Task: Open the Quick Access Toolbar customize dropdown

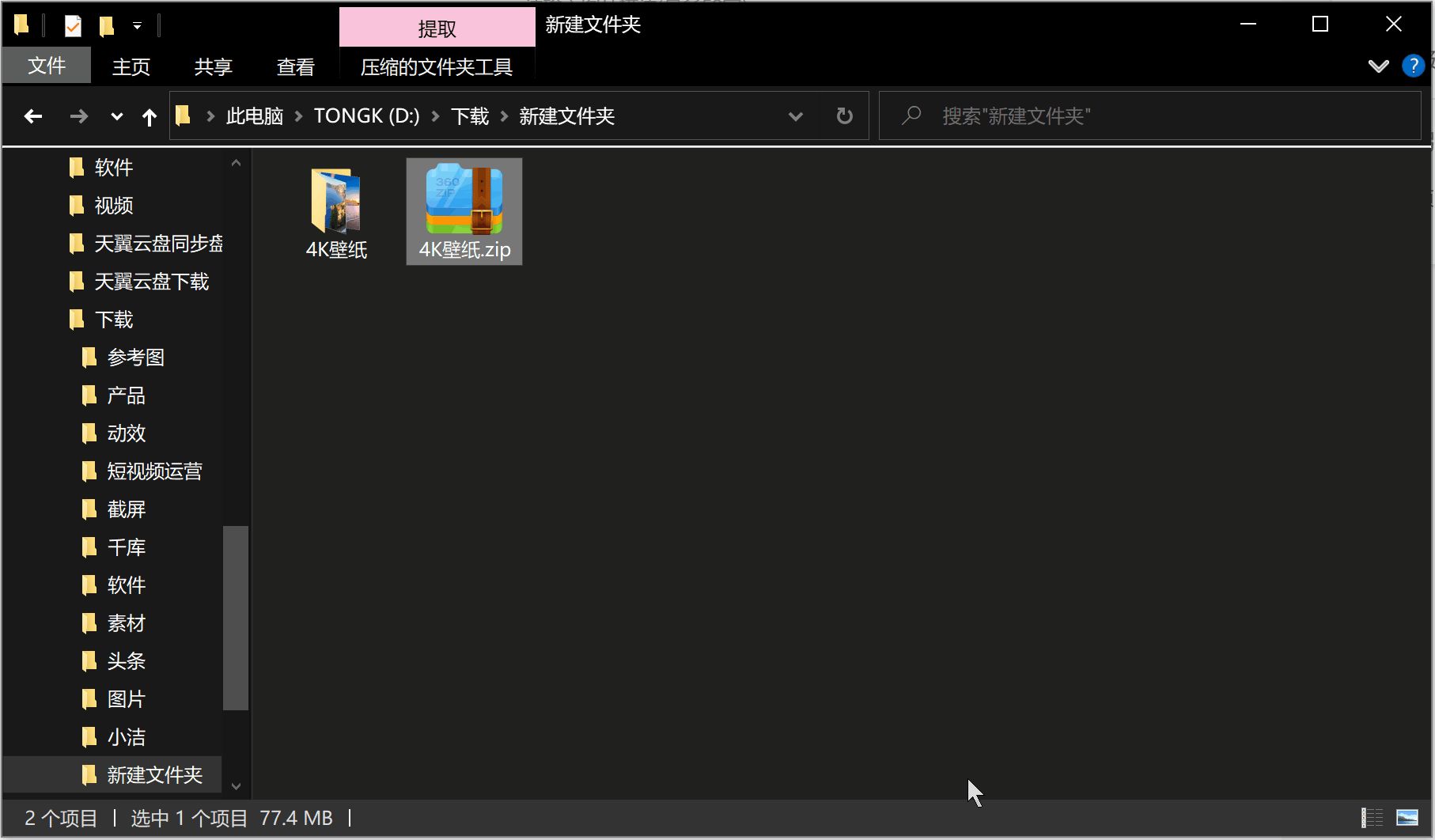Action: tap(136, 25)
